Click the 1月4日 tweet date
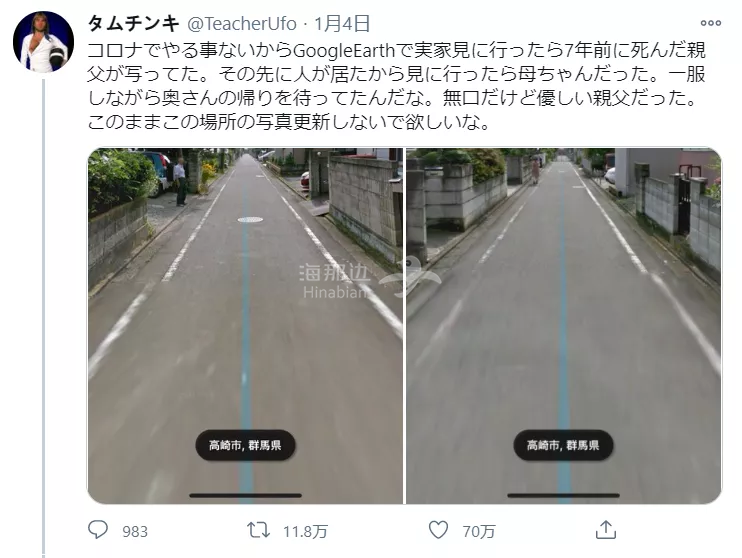The height and width of the screenshot is (558, 742). (x=342, y=23)
